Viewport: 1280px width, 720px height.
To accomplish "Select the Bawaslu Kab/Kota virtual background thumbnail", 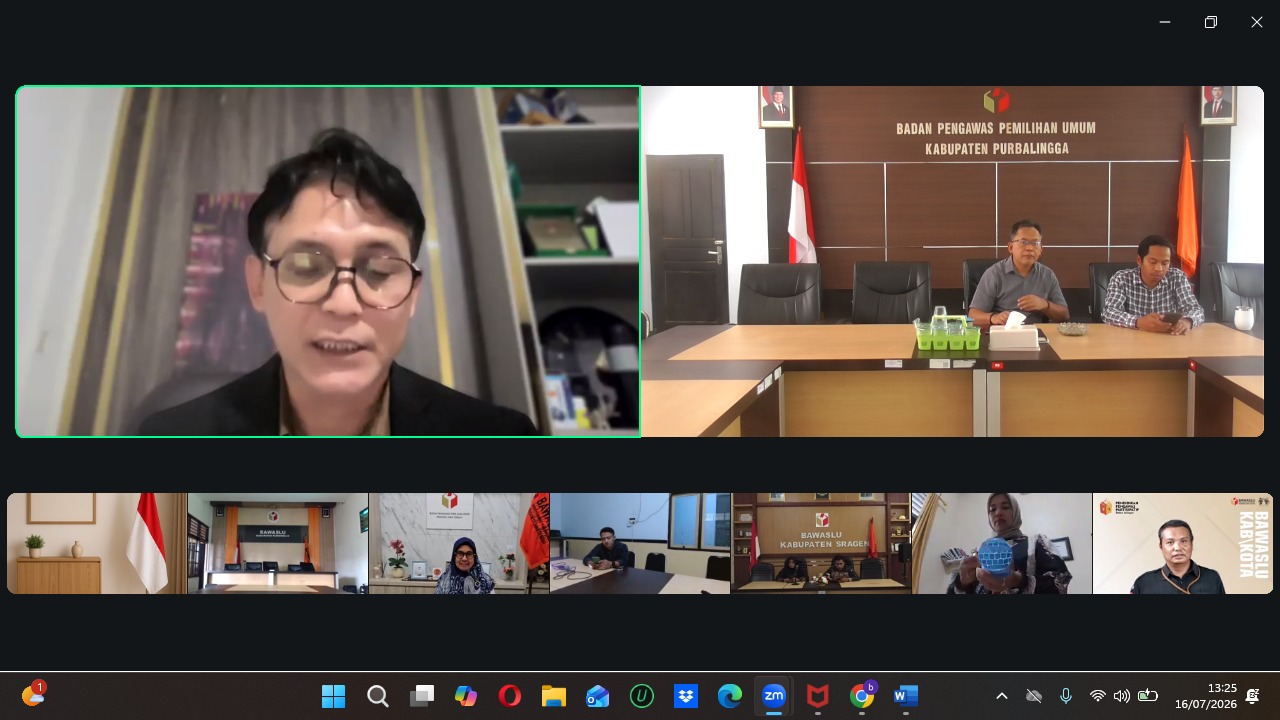I will pyautogui.click(x=1183, y=543).
